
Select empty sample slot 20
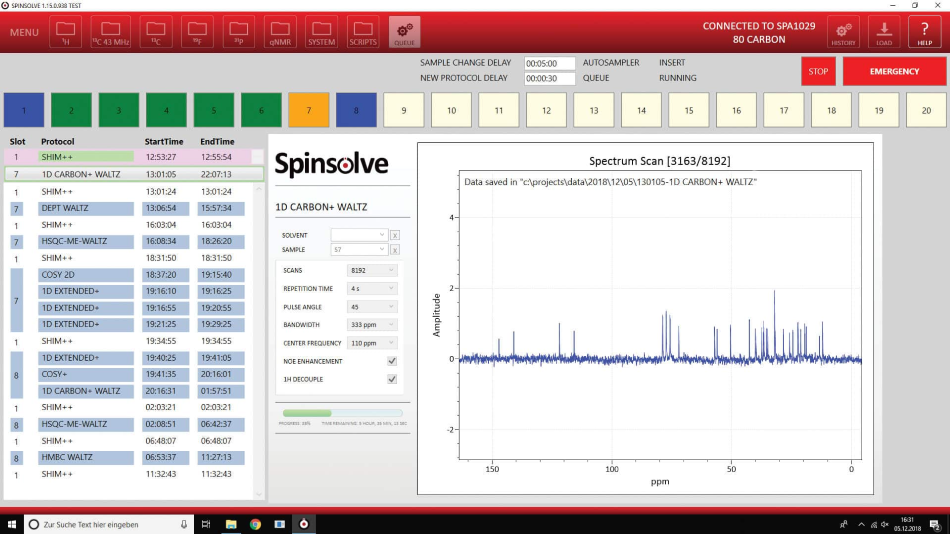tap(926, 110)
